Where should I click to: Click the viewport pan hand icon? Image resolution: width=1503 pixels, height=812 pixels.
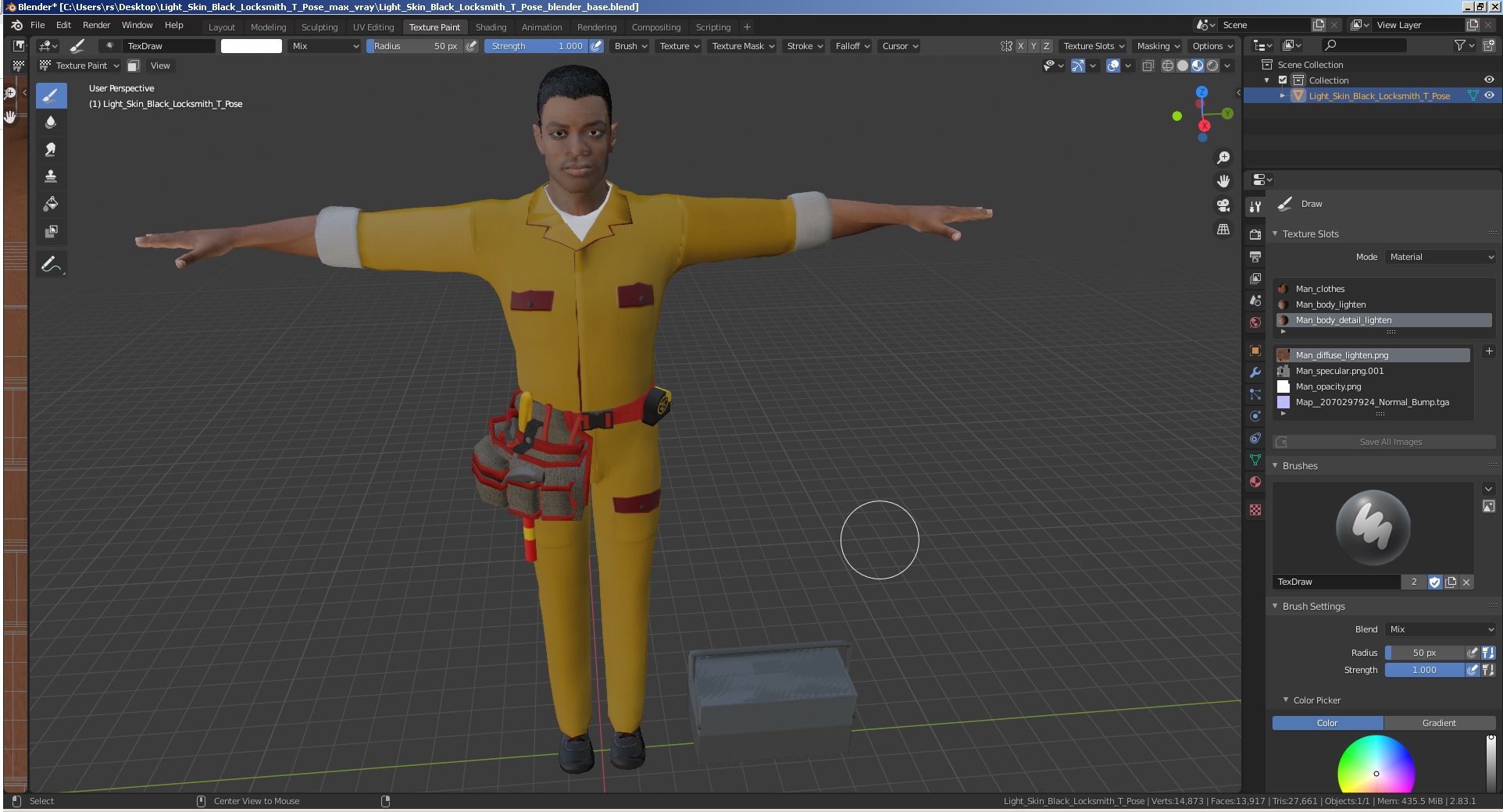pyautogui.click(x=1223, y=181)
